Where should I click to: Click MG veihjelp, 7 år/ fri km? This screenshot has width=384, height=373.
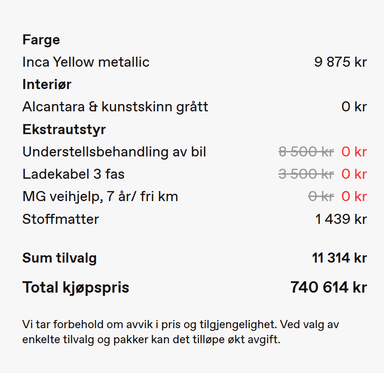coord(100,196)
